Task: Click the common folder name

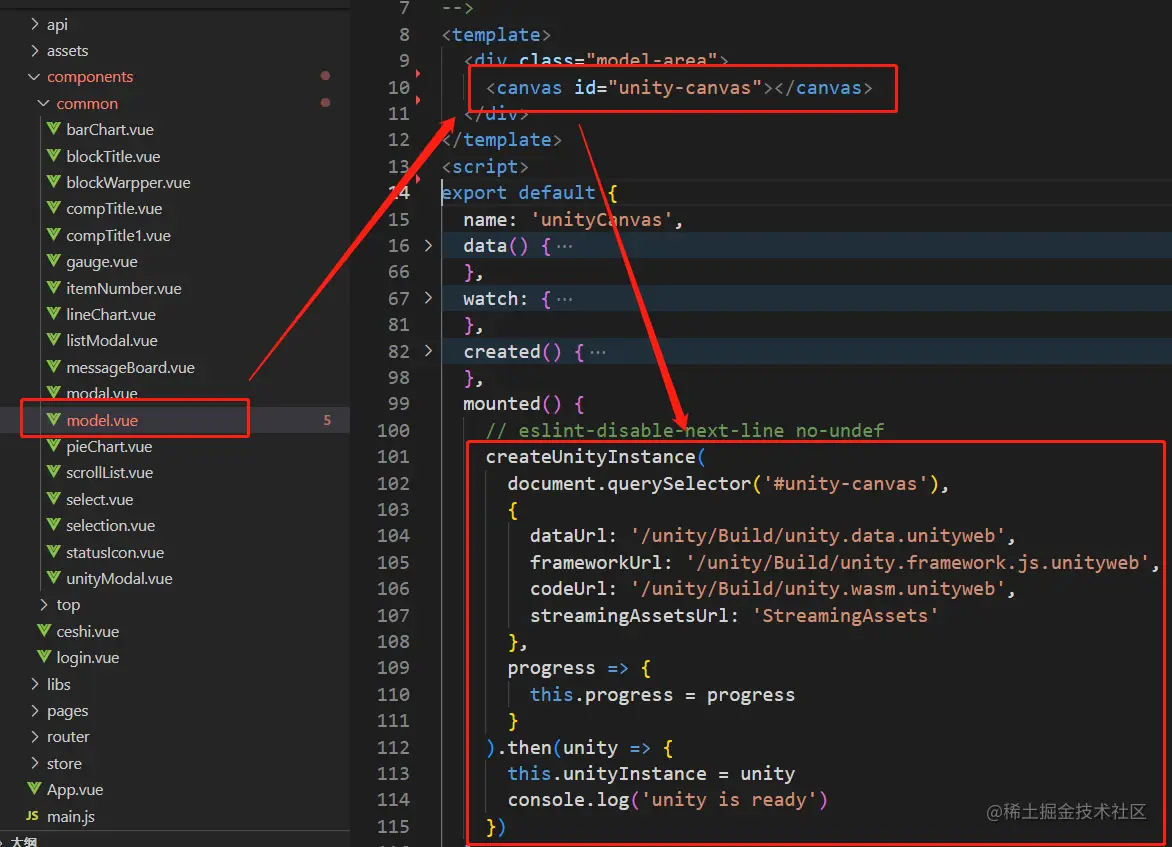Action: (x=87, y=104)
